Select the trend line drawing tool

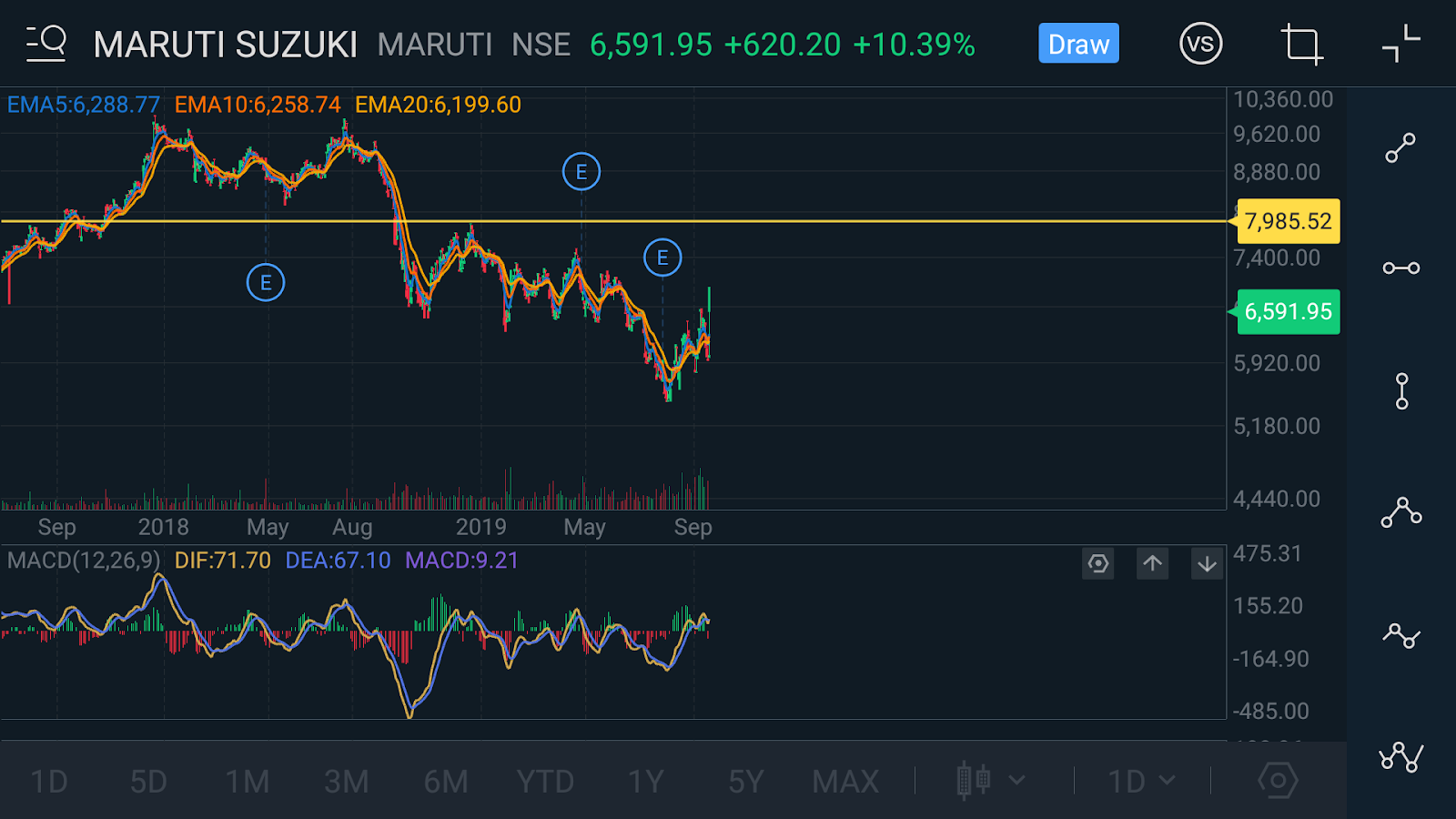[1400, 147]
